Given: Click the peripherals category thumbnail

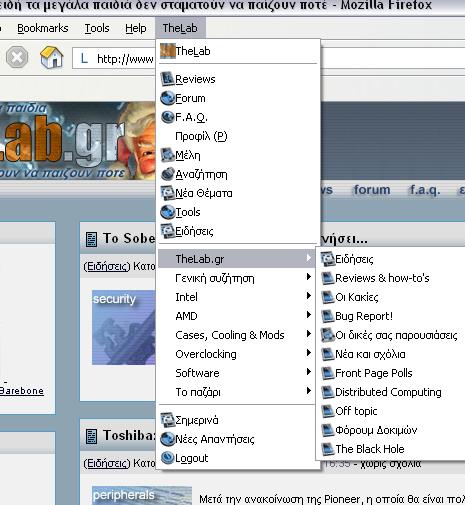Looking at the screenshot, I should click(x=142, y=495).
